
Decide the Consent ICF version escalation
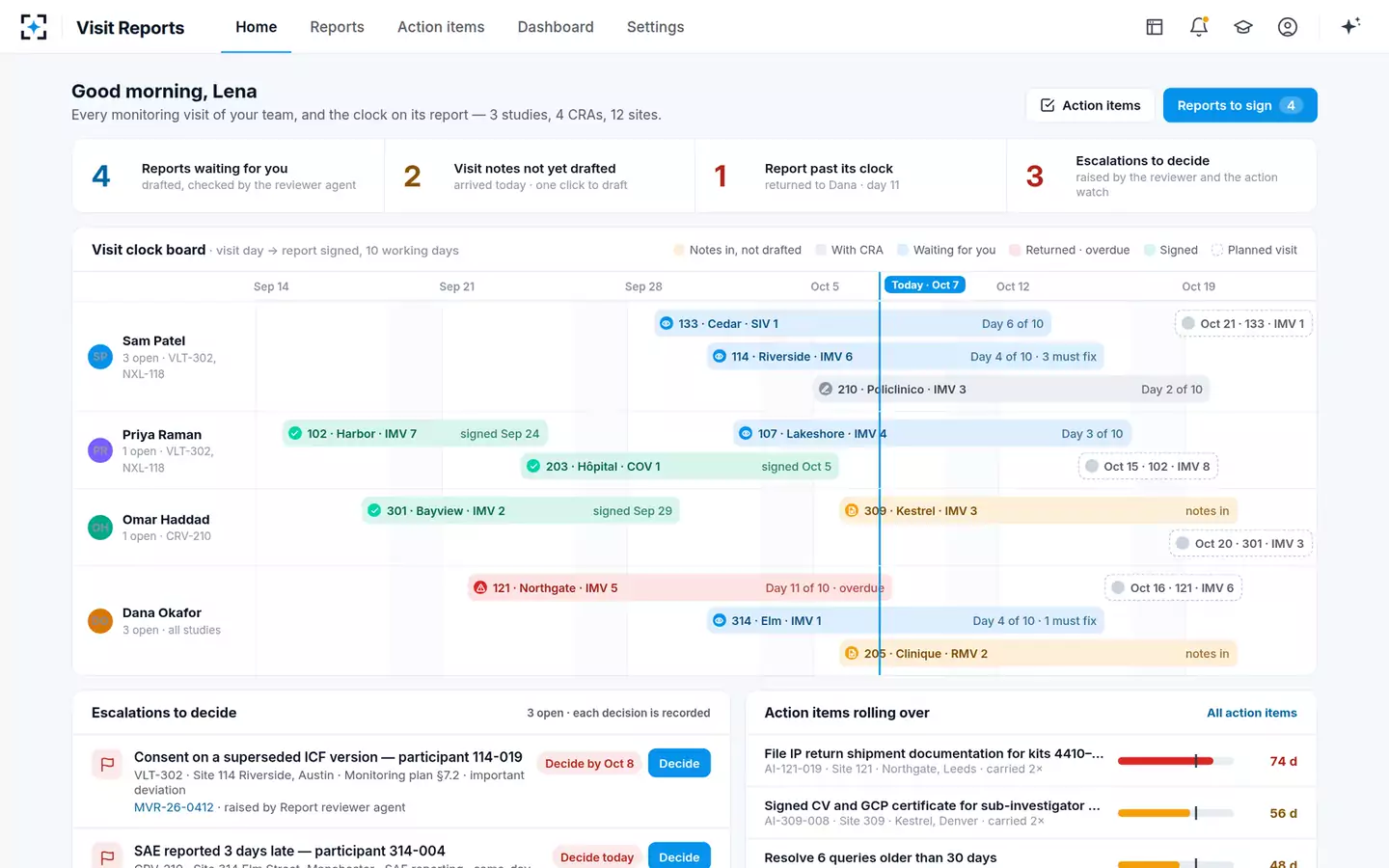click(x=679, y=764)
